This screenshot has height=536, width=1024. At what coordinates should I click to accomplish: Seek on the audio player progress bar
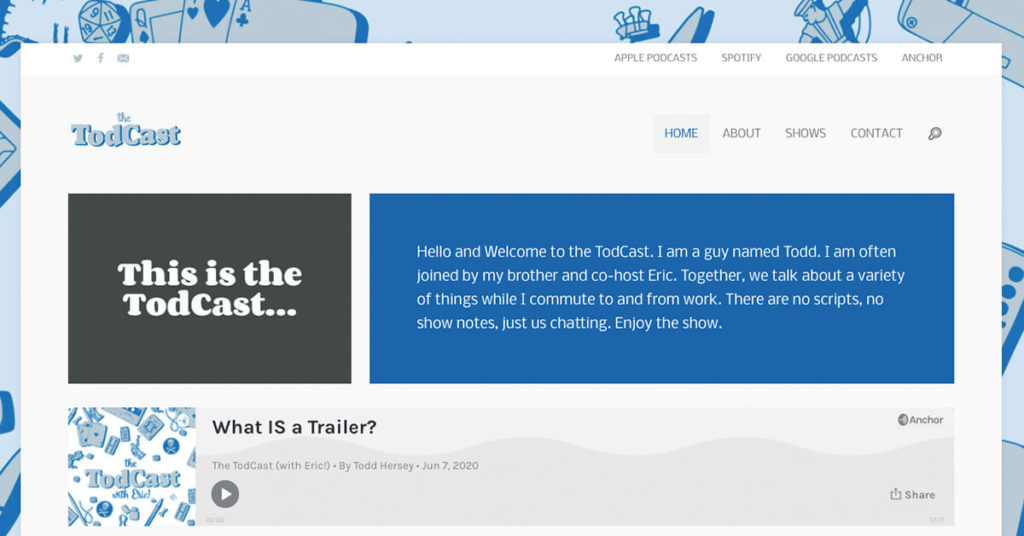click(x=575, y=519)
